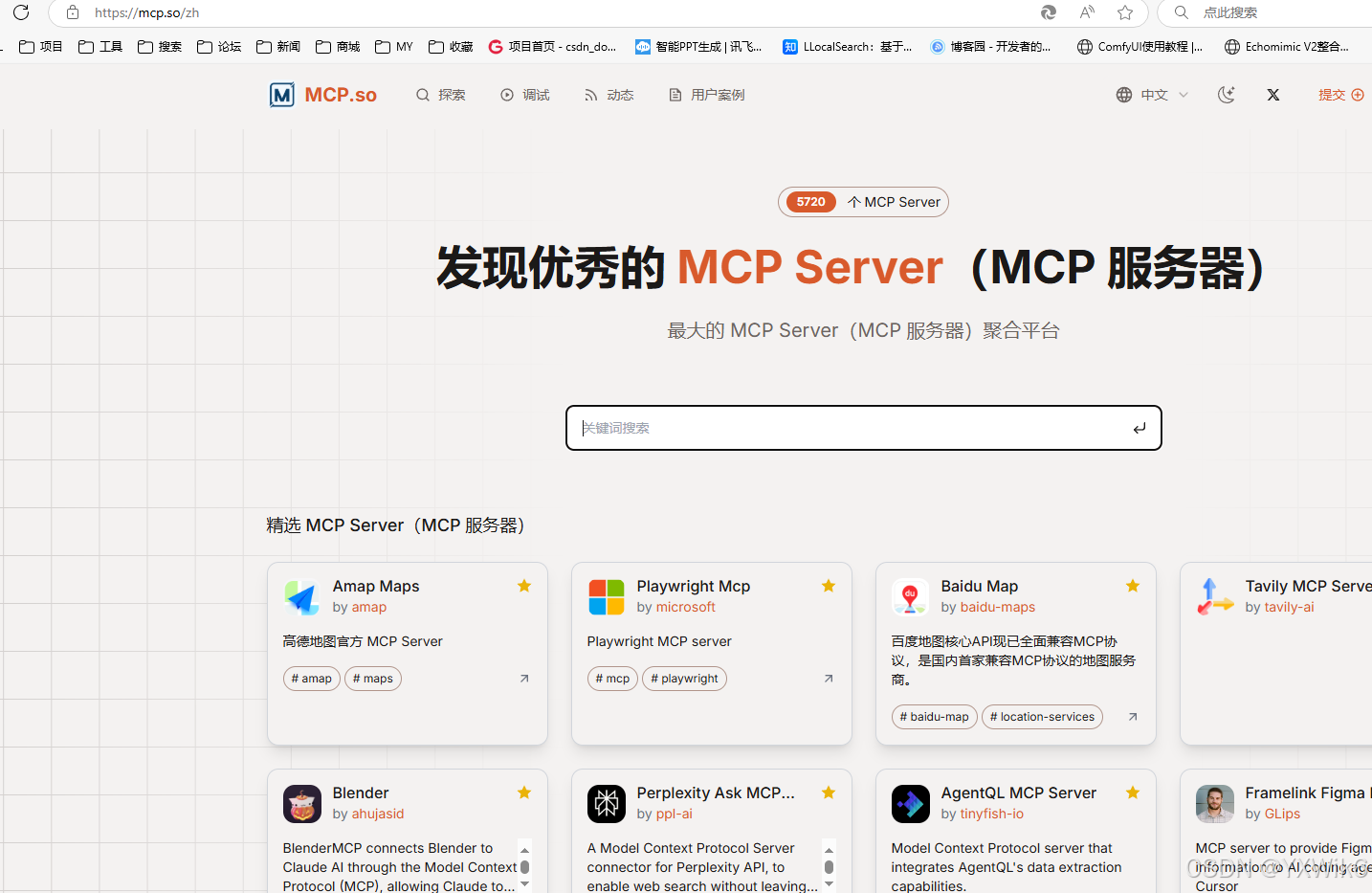The height and width of the screenshot is (893, 1372).
Task: Click the star on Perplexity Ask card
Action: 829,793
